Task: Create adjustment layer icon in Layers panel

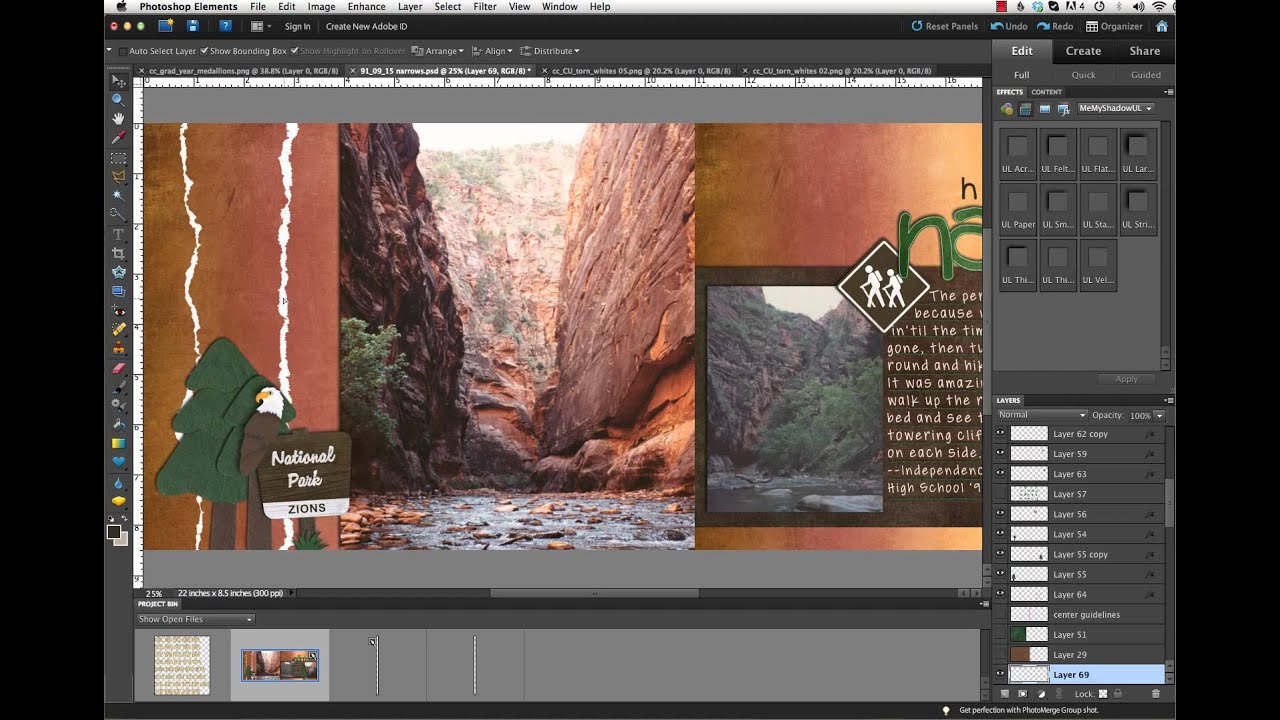Action: coord(1041,693)
